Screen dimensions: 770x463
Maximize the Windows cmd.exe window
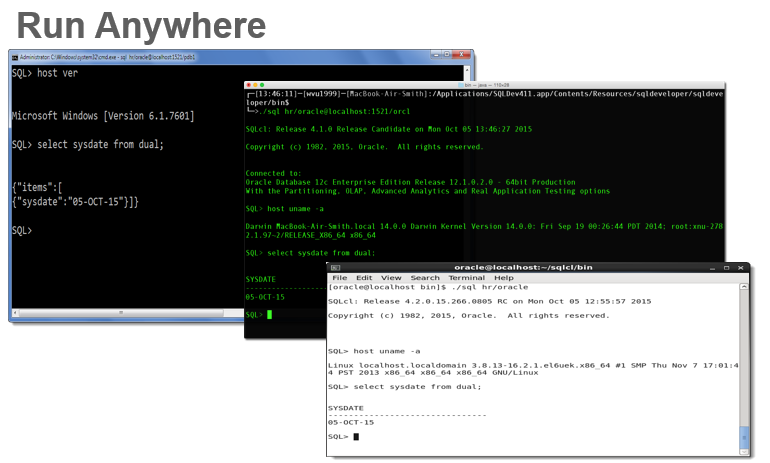(x=447, y=54)
